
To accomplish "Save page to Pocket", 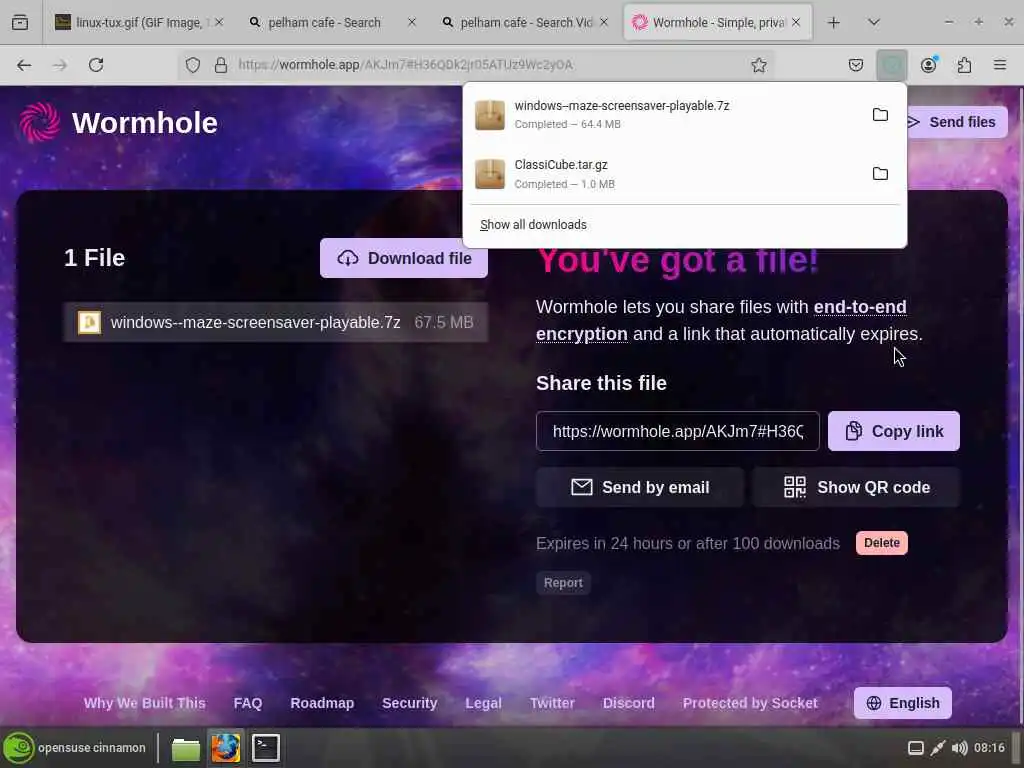I will 856,65.
